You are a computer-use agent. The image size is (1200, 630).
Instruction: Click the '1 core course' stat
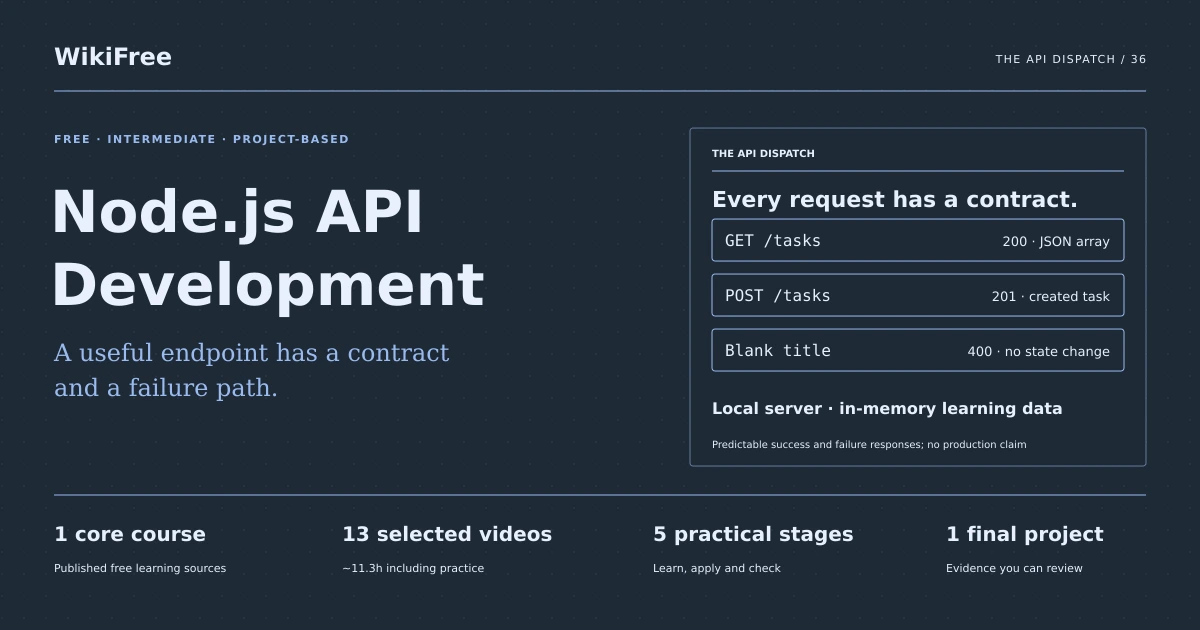130,534
